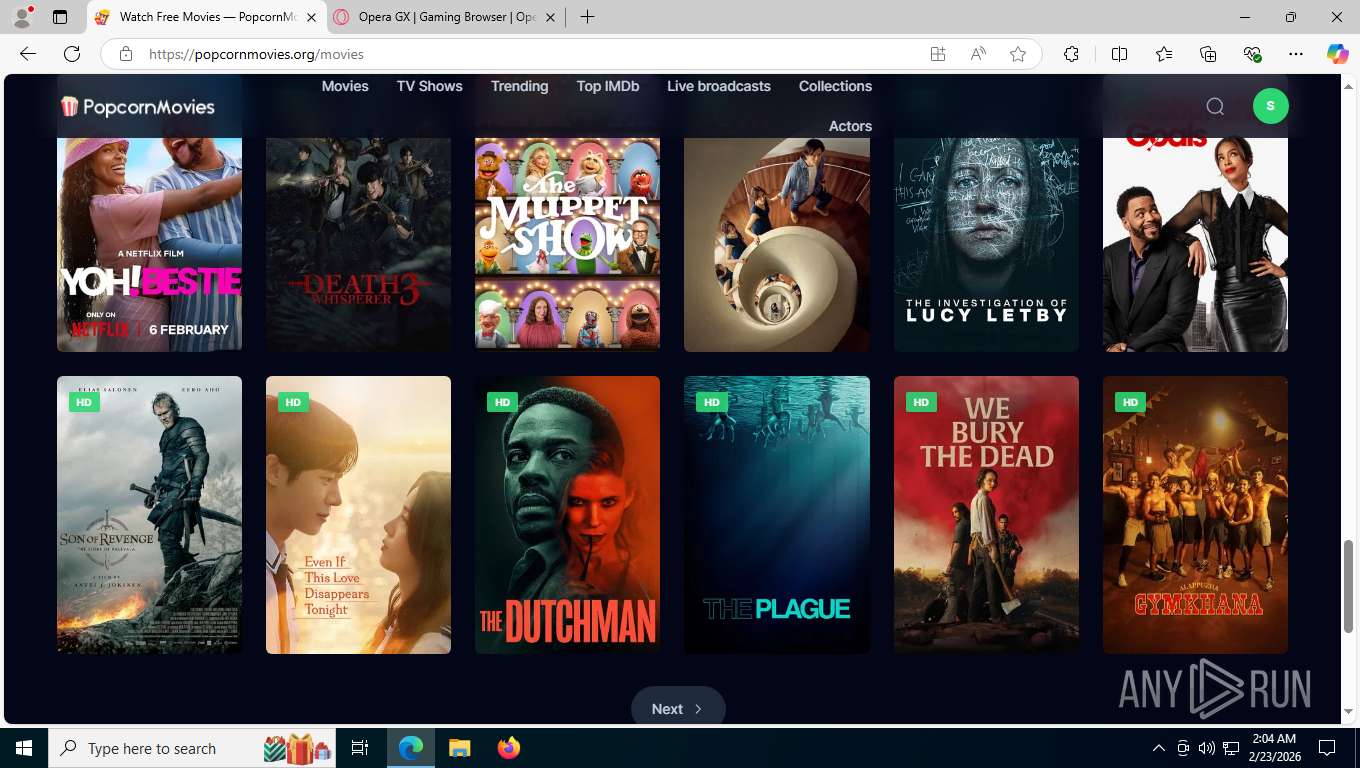Open browser Extensions puzzle icon
This screenshot has height=768, width=1360.
[x=1071, y=54]
